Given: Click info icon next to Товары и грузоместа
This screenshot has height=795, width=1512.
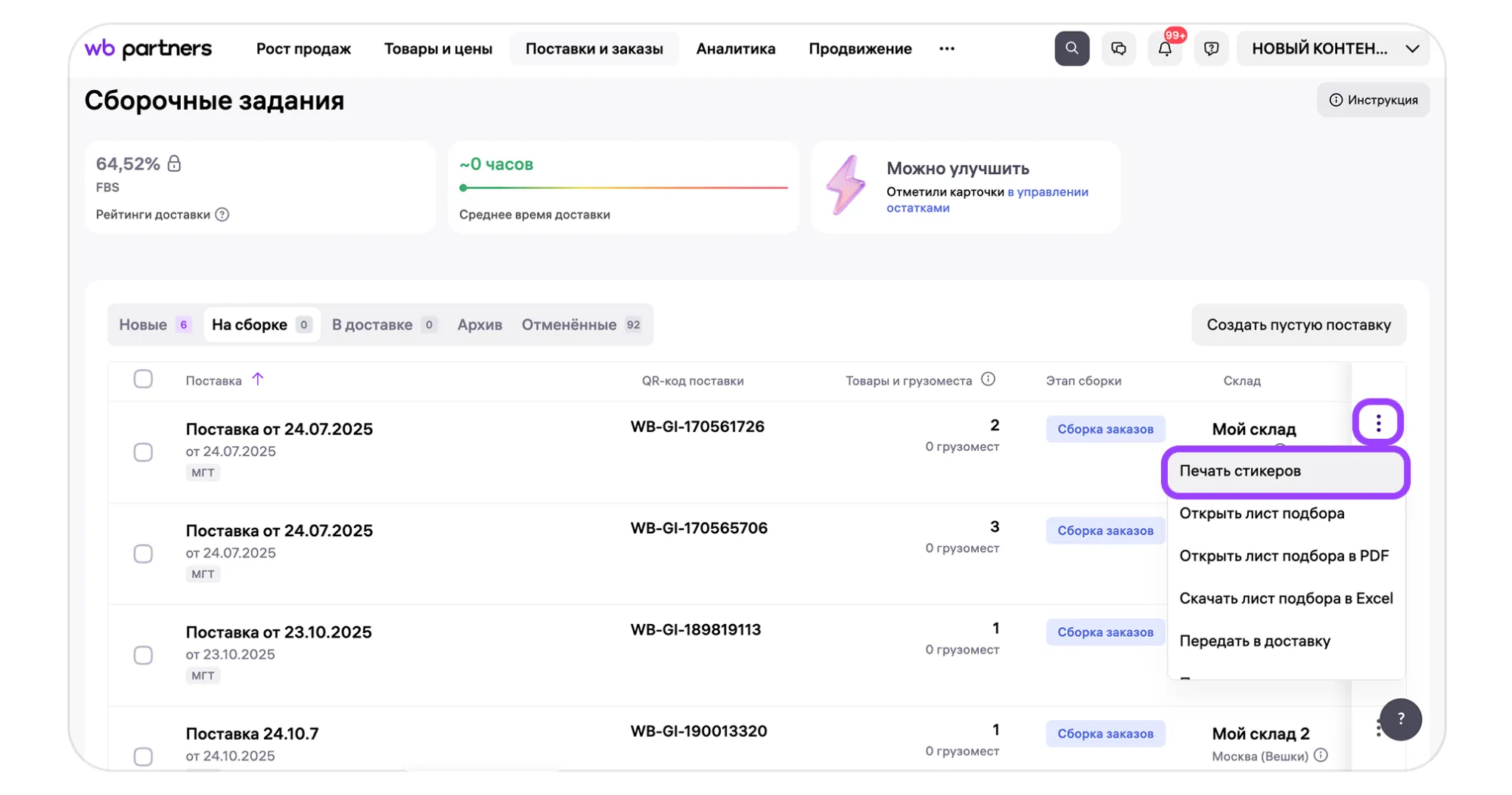Looking at the screenshot, I should 988,380.
